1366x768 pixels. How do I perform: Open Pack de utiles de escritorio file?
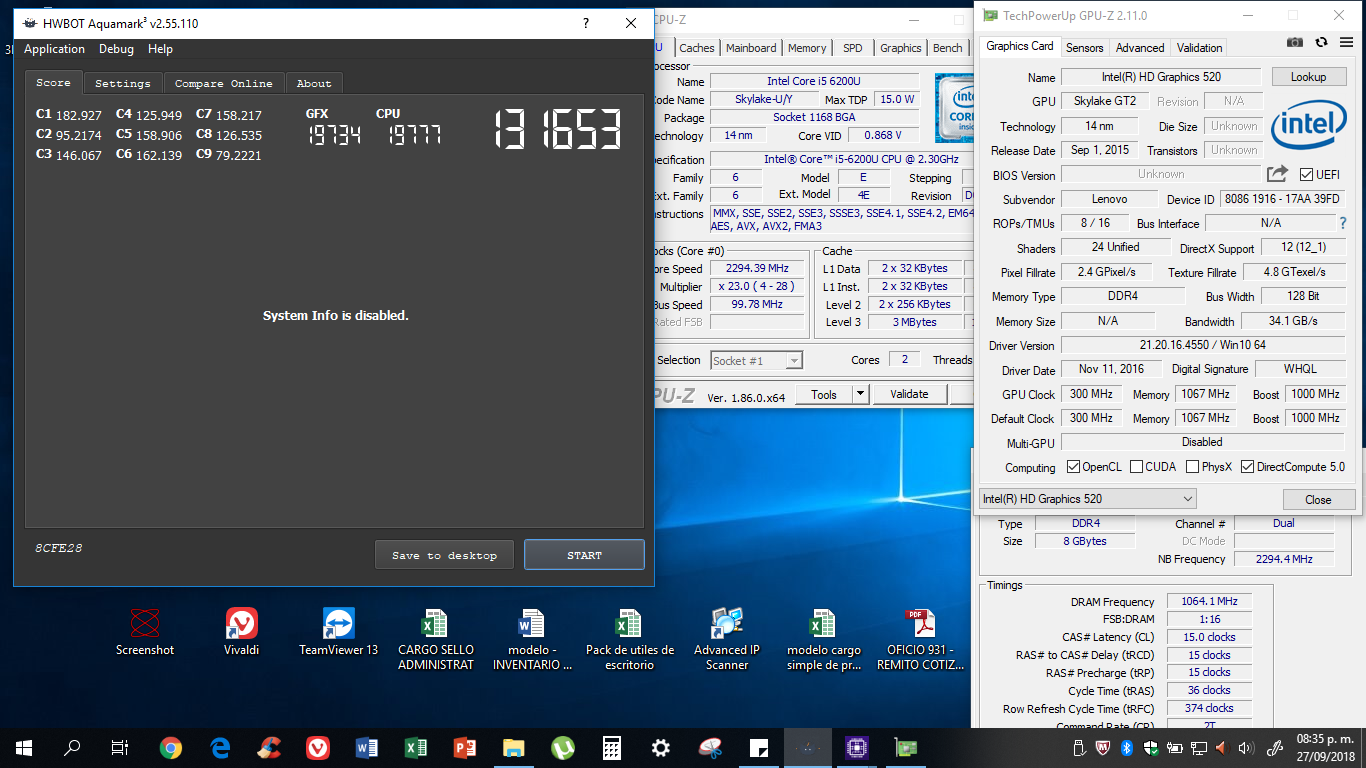click(x=629, y=640)
